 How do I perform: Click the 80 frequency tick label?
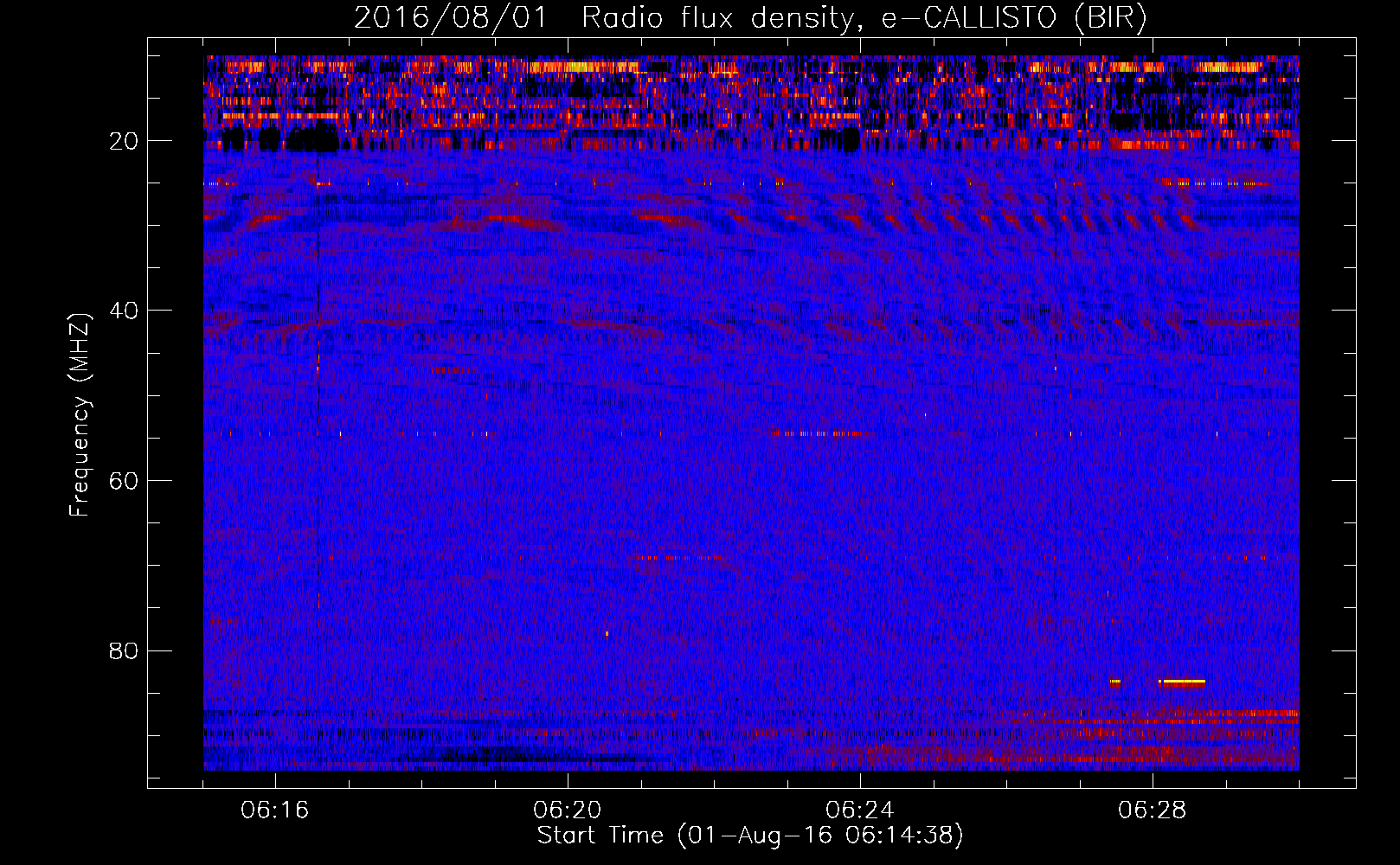click(124, 650)
